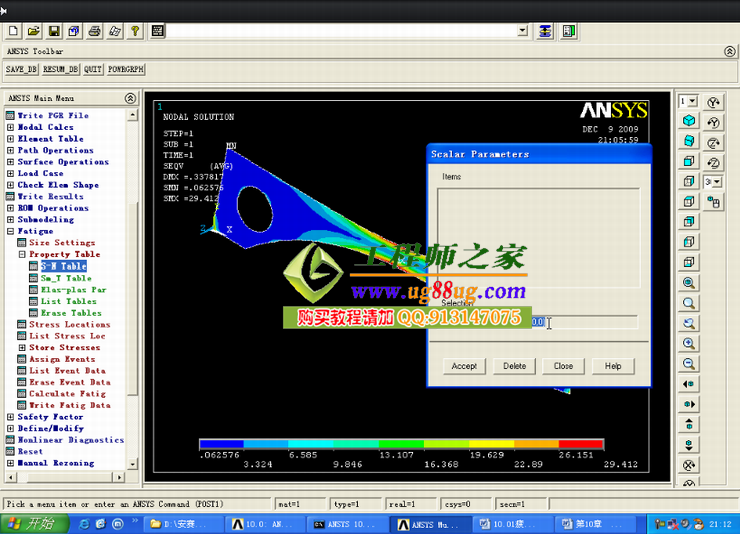This screenshot has height=534, width=740.
Task: Click the Open File folder icon
Action: pos(34,31)
